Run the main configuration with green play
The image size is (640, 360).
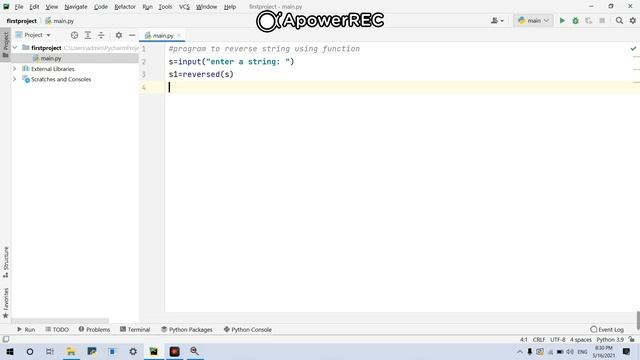pyautogui.click(x=562, y=20)
